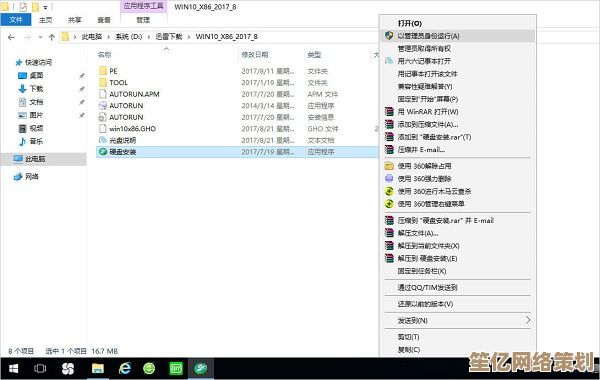The height and width of the screenshot is (380, 600).
Task: Switch to the 共享 ribbon tab
Action: (x=75, y=20)
